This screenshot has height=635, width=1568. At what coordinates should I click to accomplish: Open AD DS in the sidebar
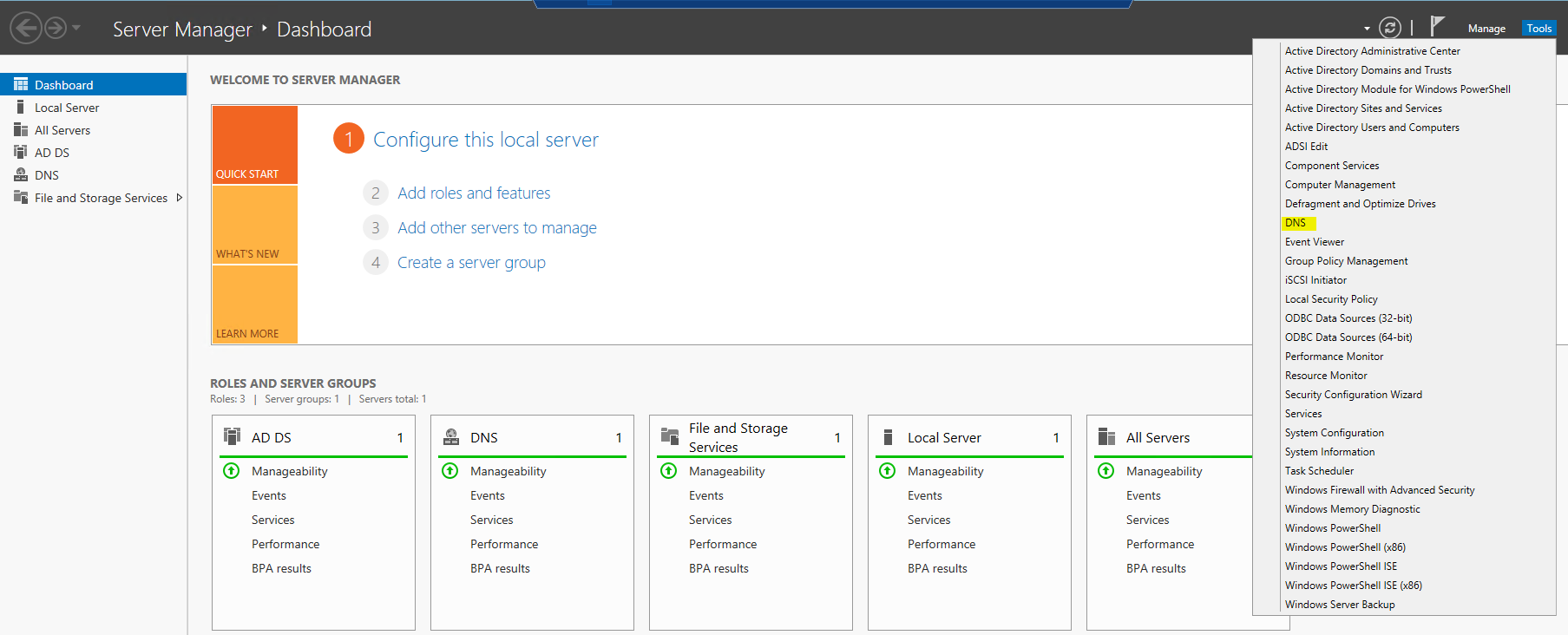pyautogui.click(x=52, y=153)
